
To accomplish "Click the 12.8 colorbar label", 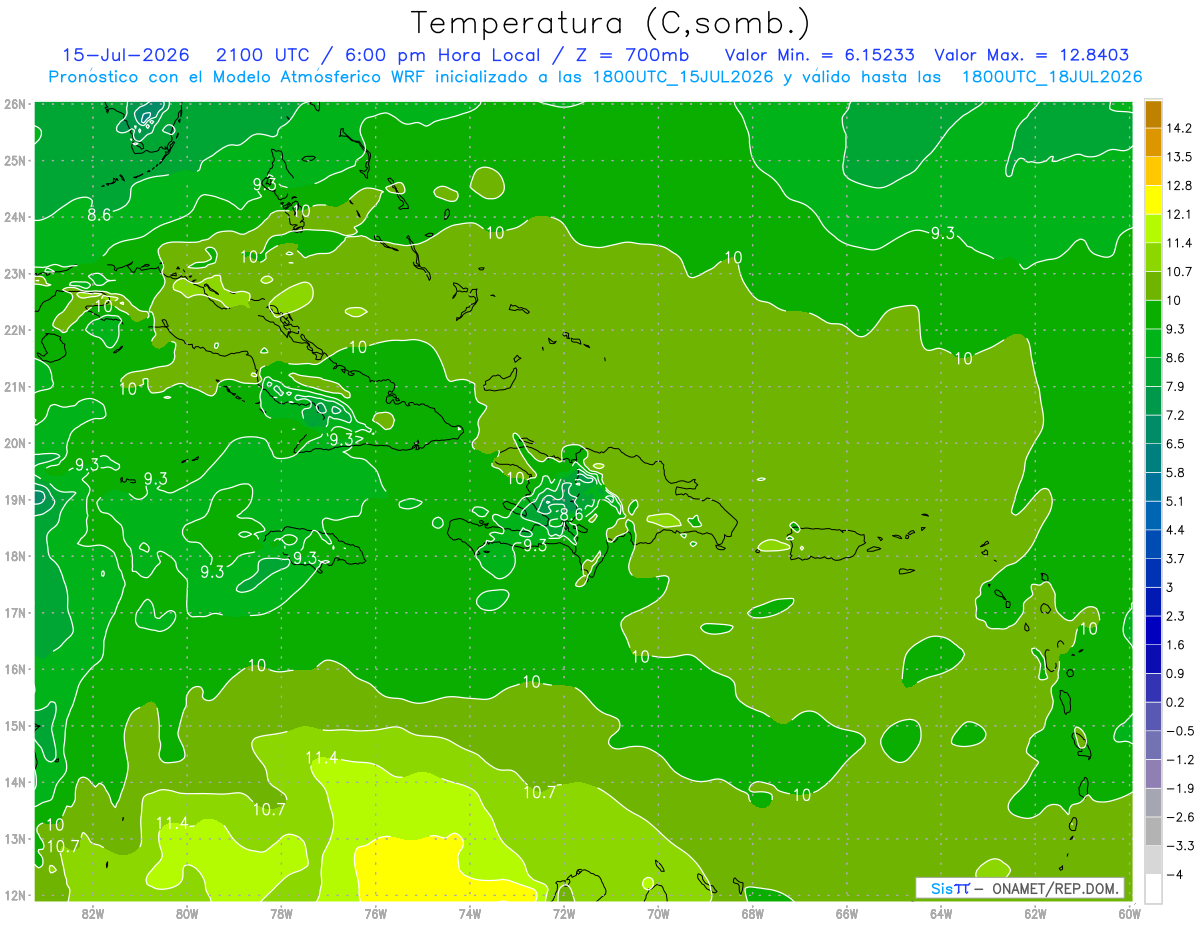I will tap(1179, 186).
